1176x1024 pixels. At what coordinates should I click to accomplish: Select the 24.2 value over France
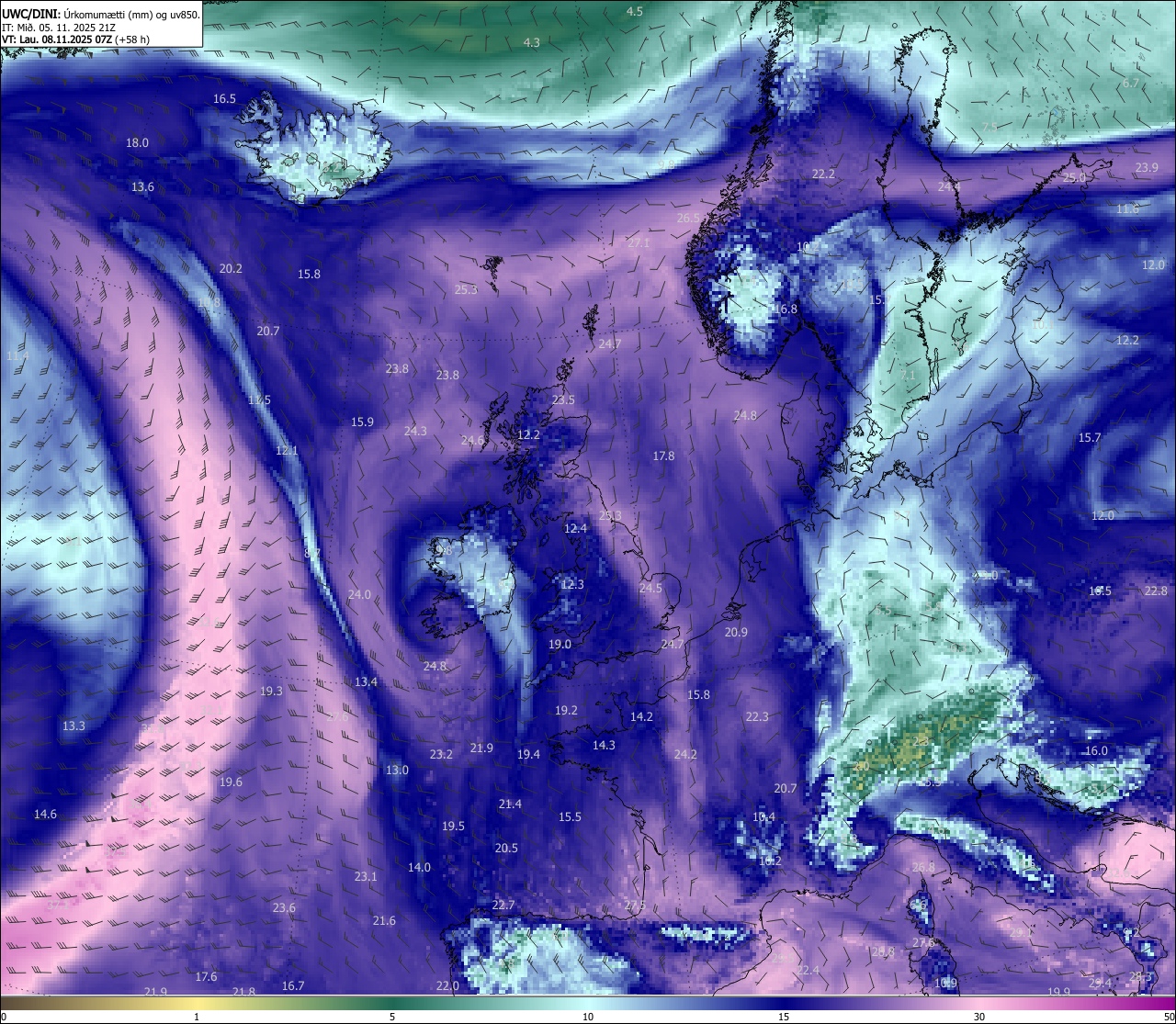(x=685, y=755)
